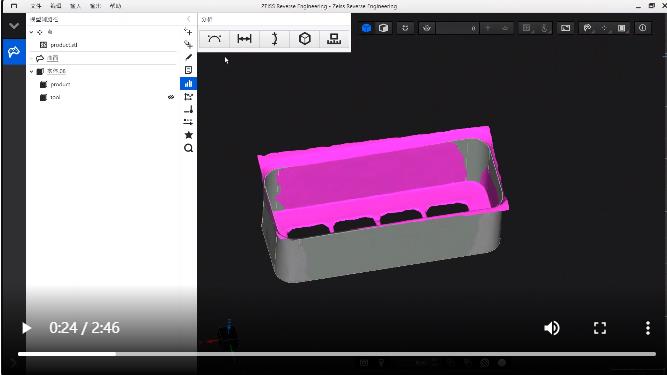Open the info icon in viewport toolbar
667x375 pixels.
point(642,28)
